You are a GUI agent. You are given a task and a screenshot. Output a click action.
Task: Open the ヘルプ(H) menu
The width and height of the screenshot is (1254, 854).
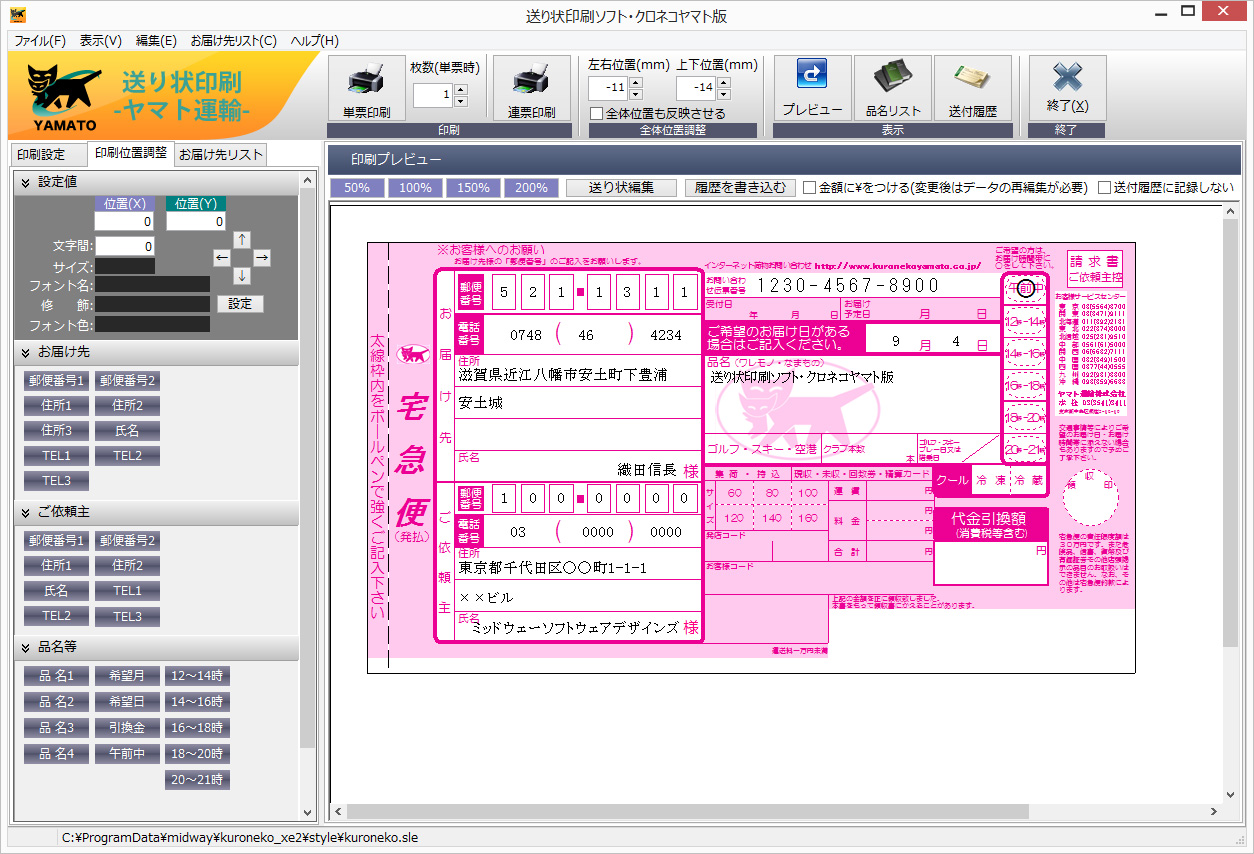coord(315,41)
